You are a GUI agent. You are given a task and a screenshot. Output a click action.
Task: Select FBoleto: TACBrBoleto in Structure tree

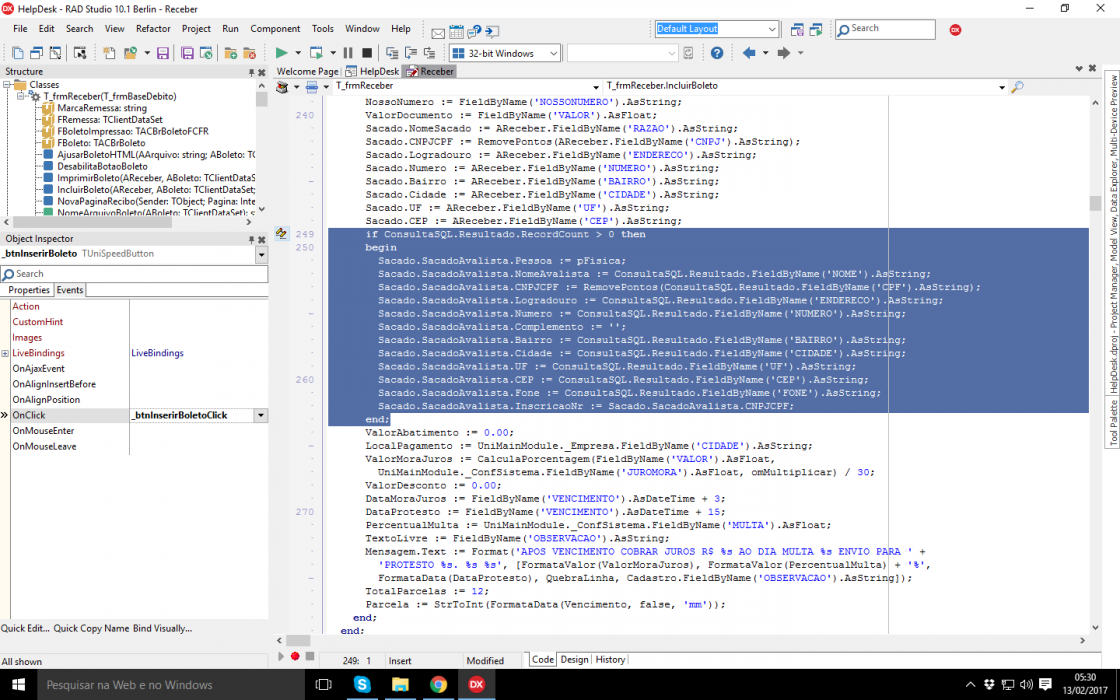(101, 143)
